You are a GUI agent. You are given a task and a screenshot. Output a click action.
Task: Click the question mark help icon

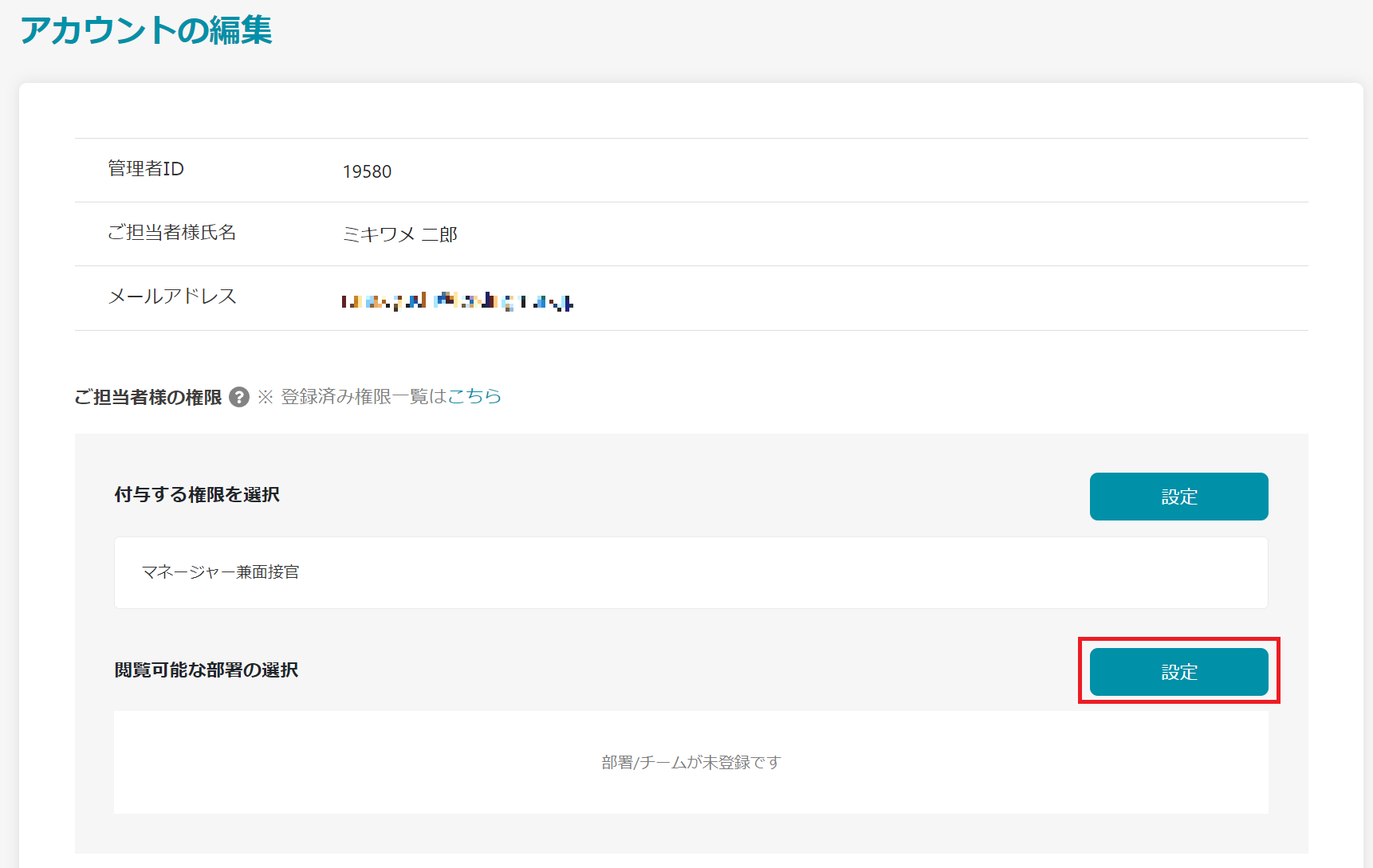point(239,397)
